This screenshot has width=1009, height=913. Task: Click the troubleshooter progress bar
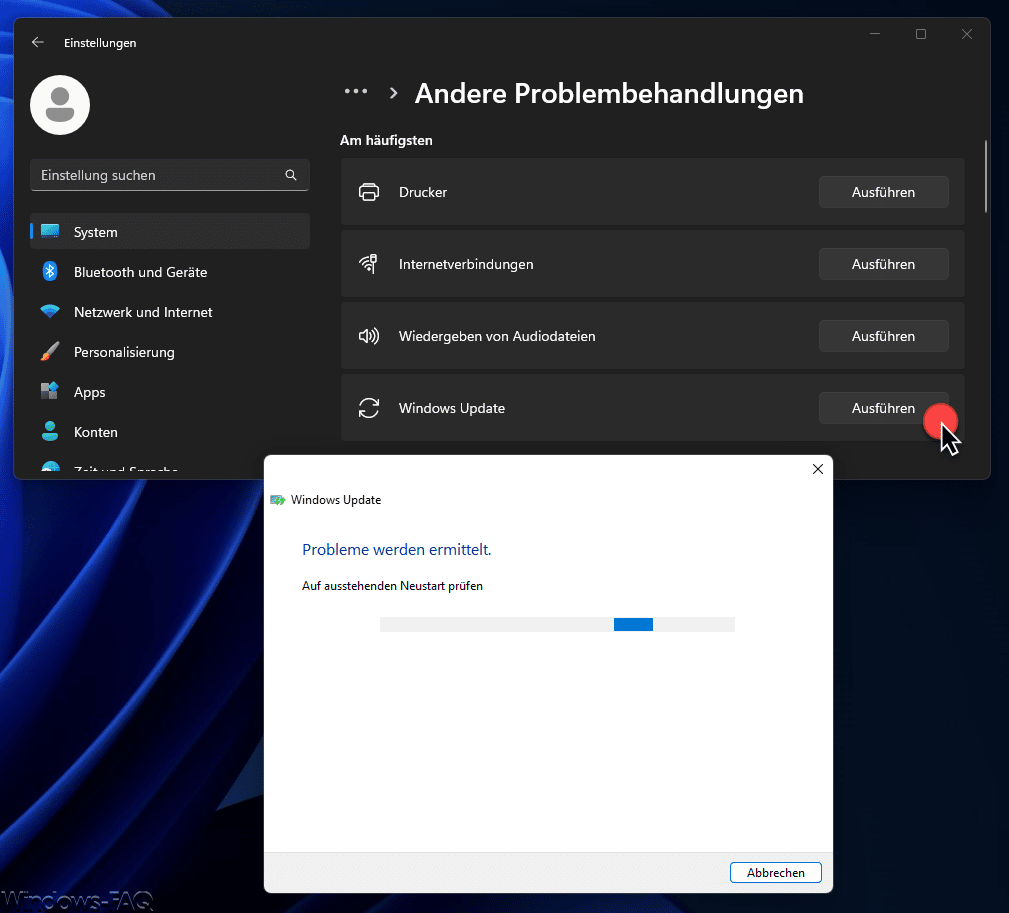tap(557, 624)
